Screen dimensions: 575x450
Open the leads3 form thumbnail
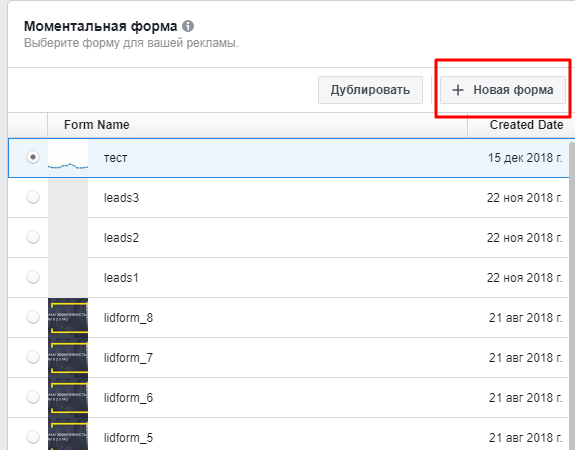tap(68, 198)
